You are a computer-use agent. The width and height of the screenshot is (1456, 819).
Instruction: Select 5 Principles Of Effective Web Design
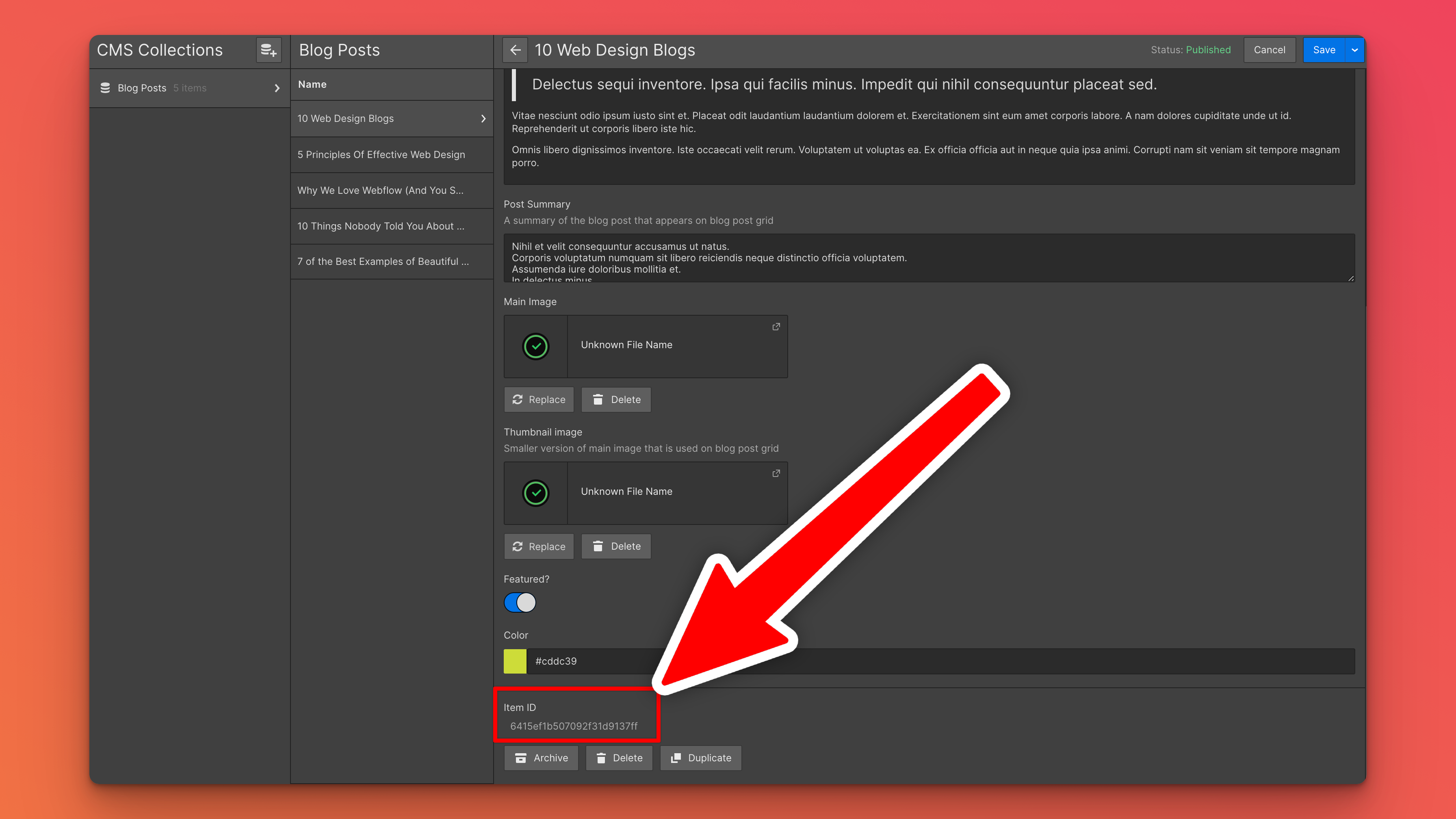point(381,154)
